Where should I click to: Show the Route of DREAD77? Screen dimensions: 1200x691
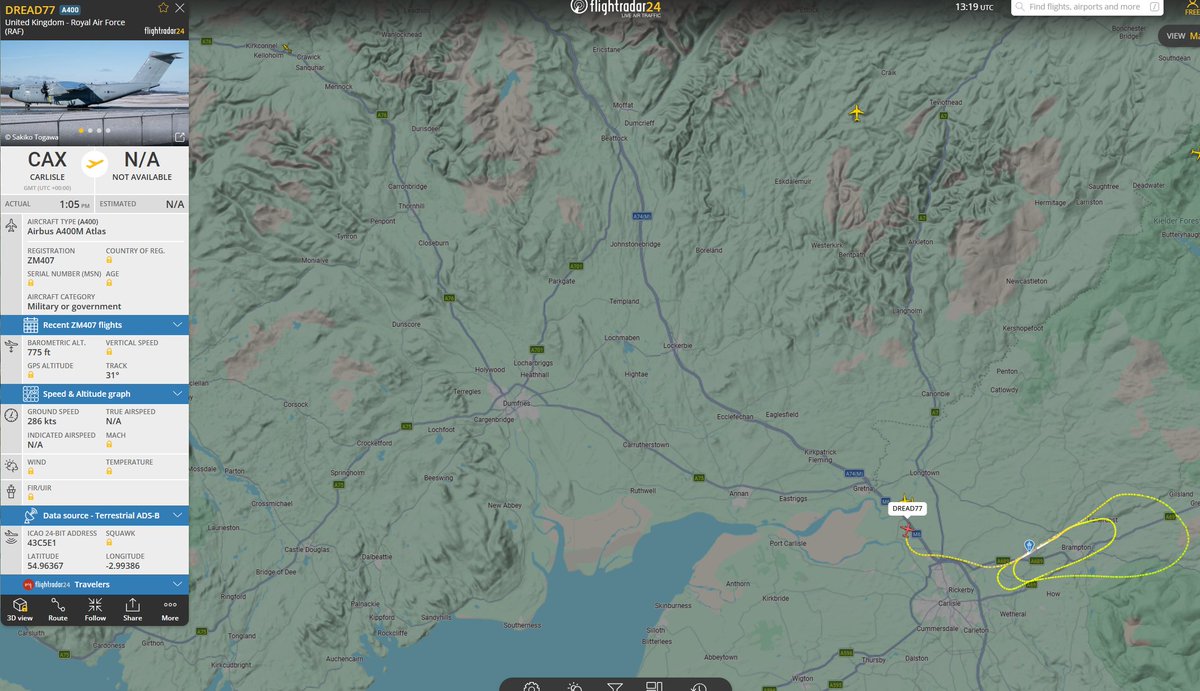coord(58,609)
